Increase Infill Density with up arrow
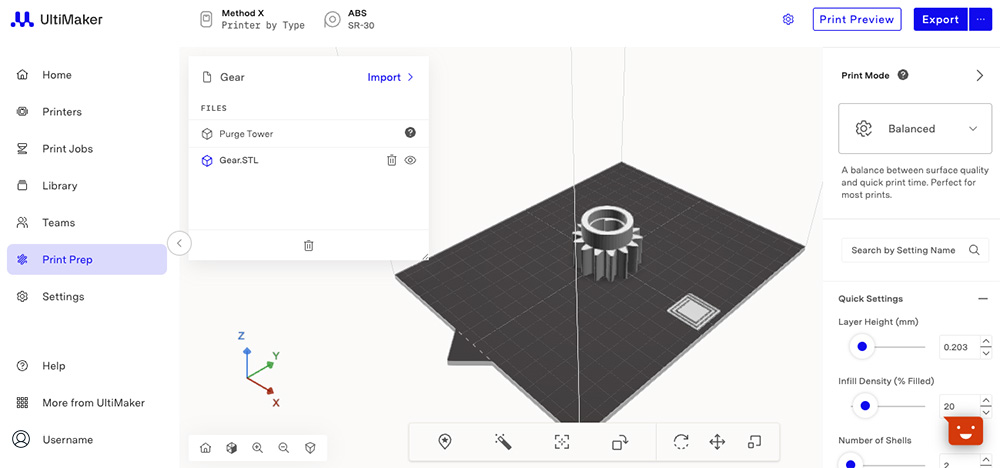The width and height of the screenshot is (1000, 468). pyautogui.click(x=986, y=400)
